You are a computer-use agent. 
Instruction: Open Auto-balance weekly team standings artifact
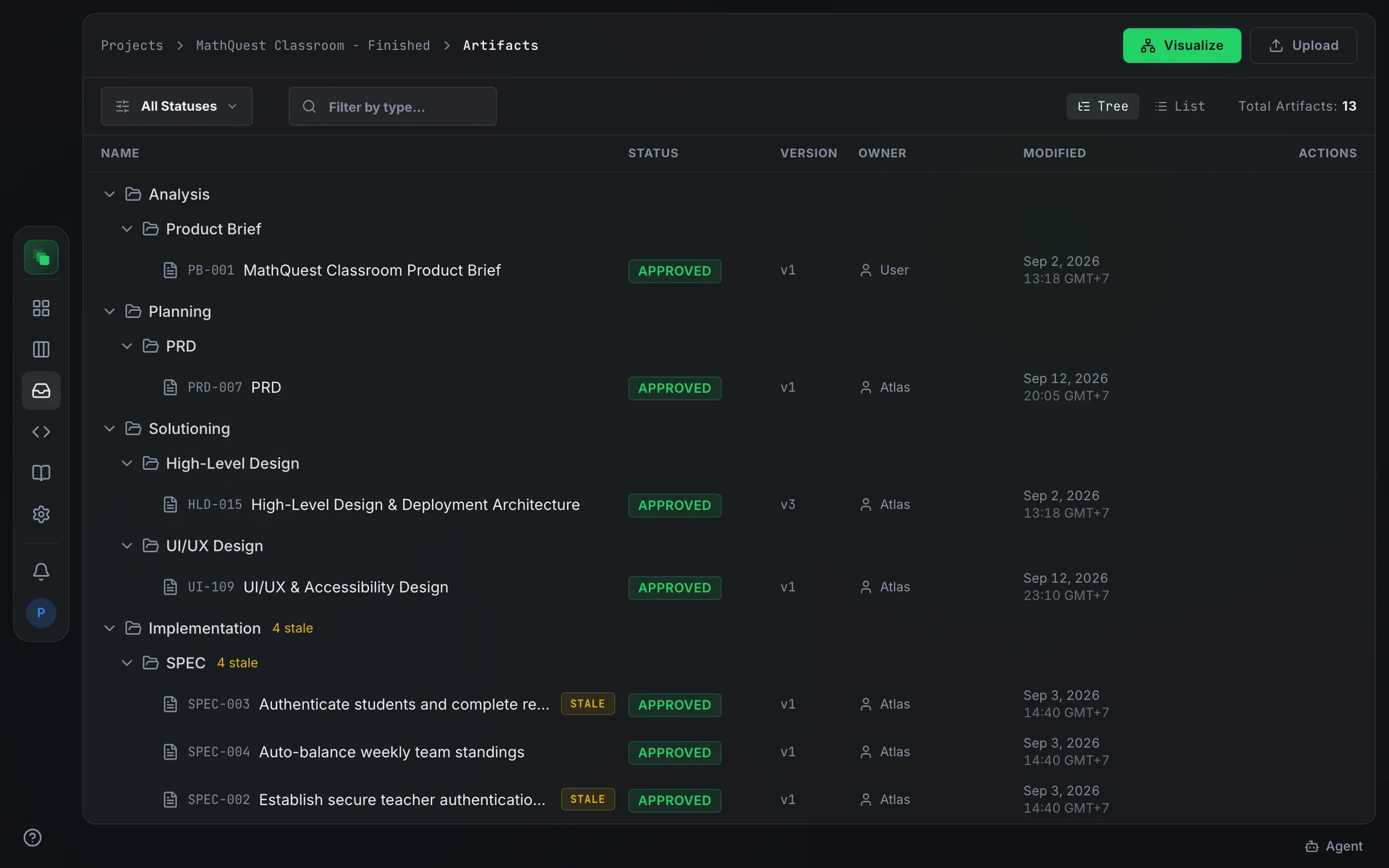391,752
